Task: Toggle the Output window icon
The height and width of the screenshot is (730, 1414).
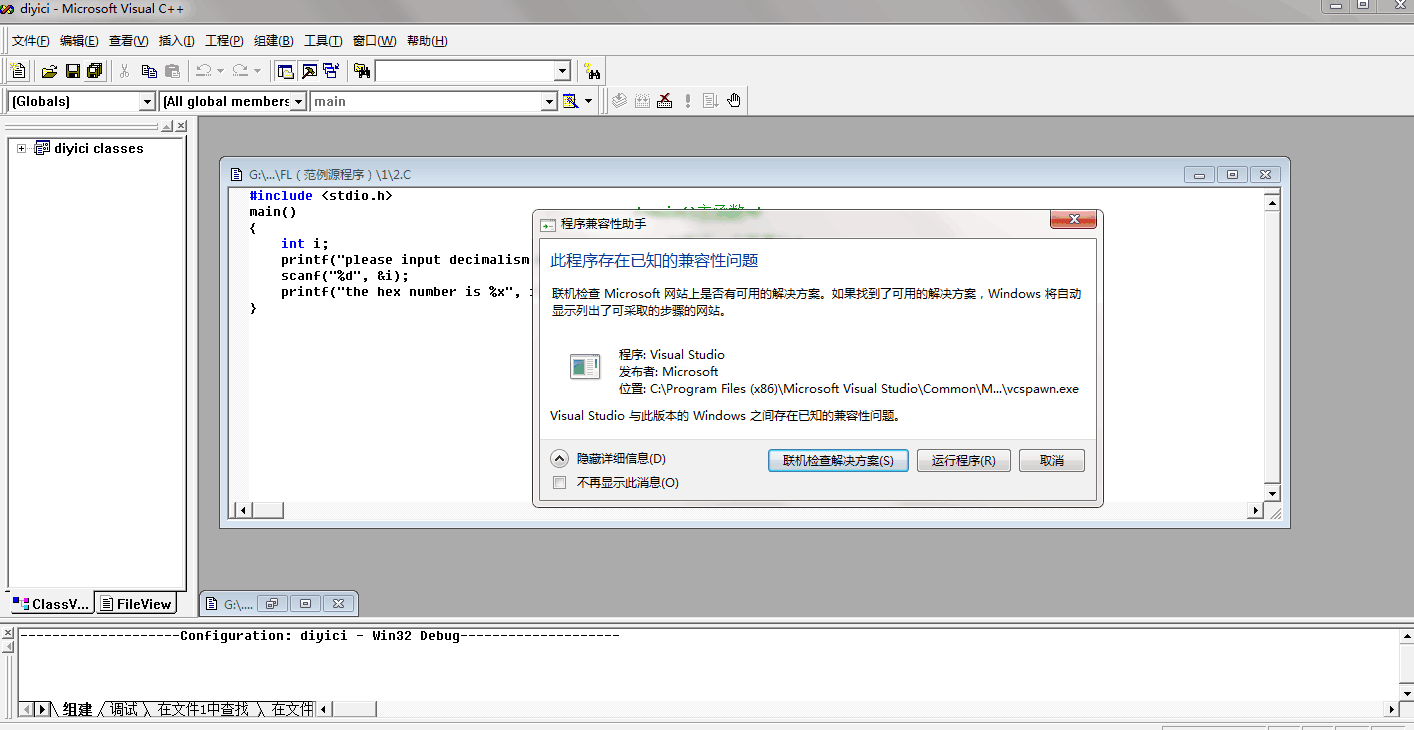Action: point(309,71)
